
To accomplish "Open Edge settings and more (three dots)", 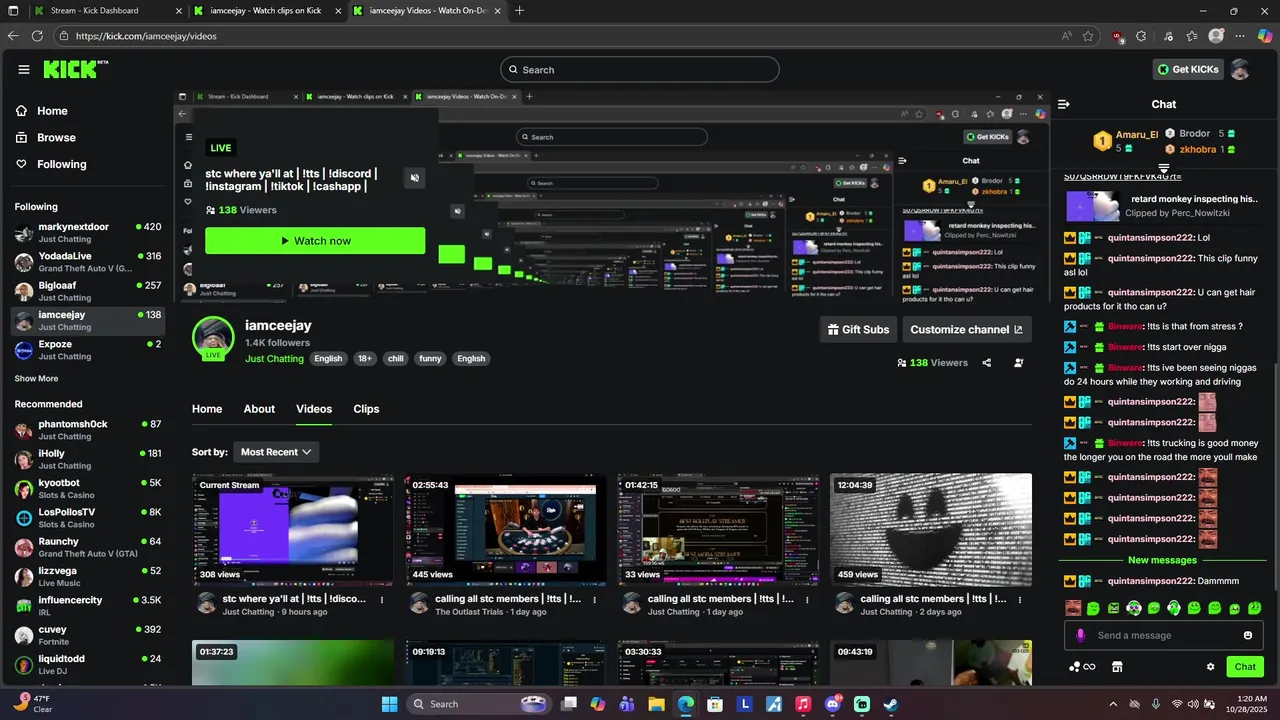I will tap(1240, 36).
